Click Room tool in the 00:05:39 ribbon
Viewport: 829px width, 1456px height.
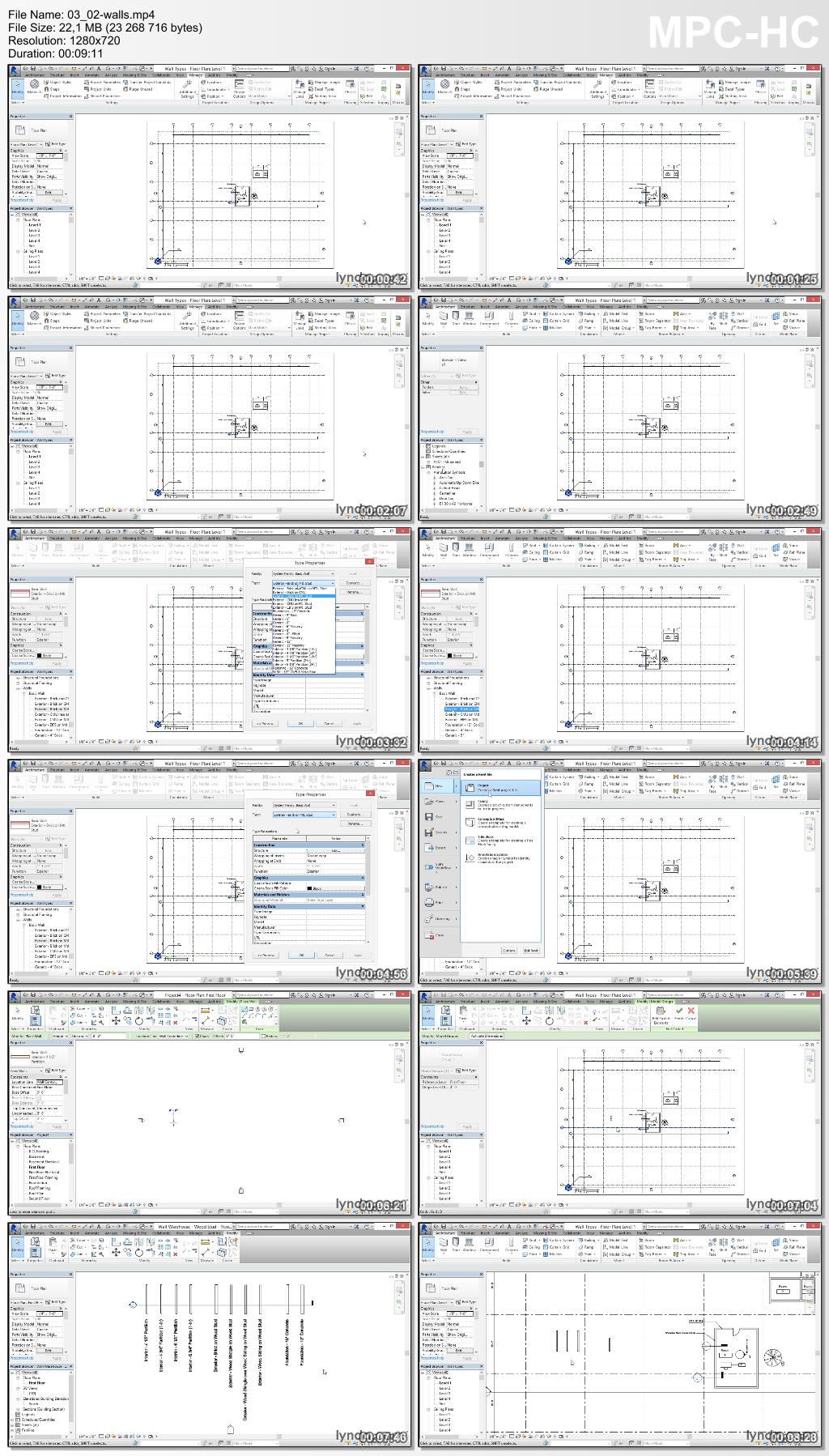647,777
